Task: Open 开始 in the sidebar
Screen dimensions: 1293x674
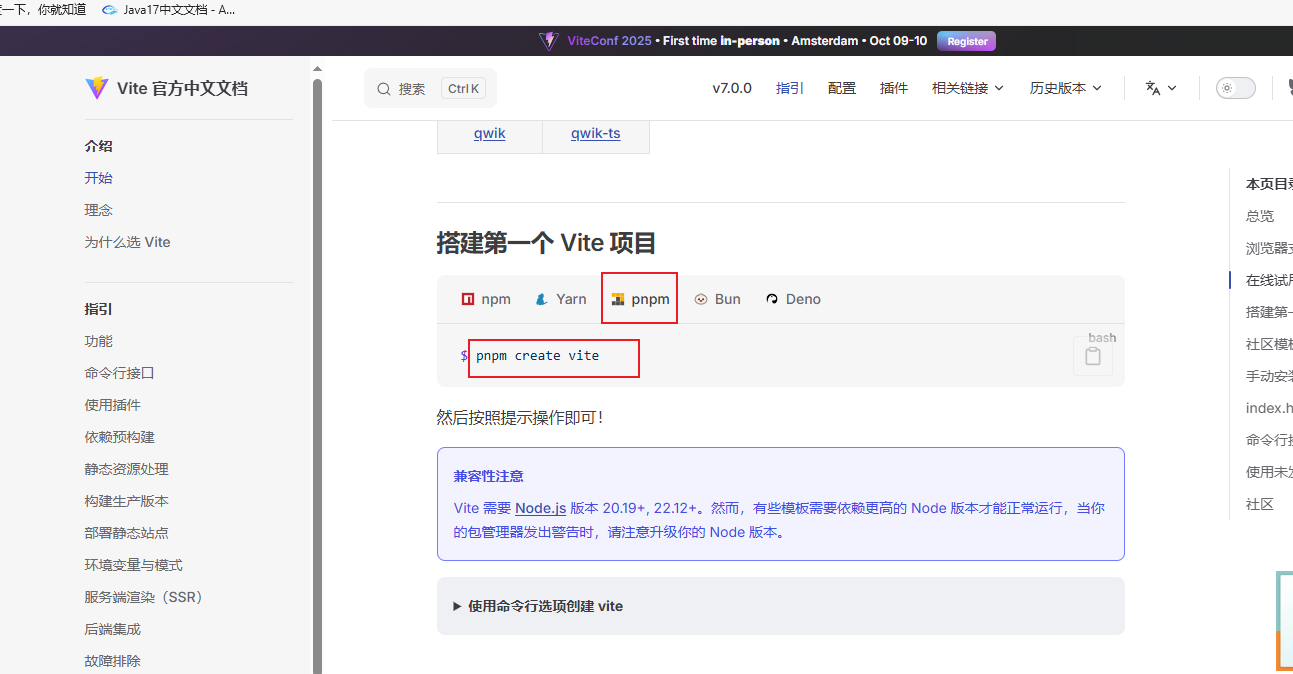Action: (99, 178)
